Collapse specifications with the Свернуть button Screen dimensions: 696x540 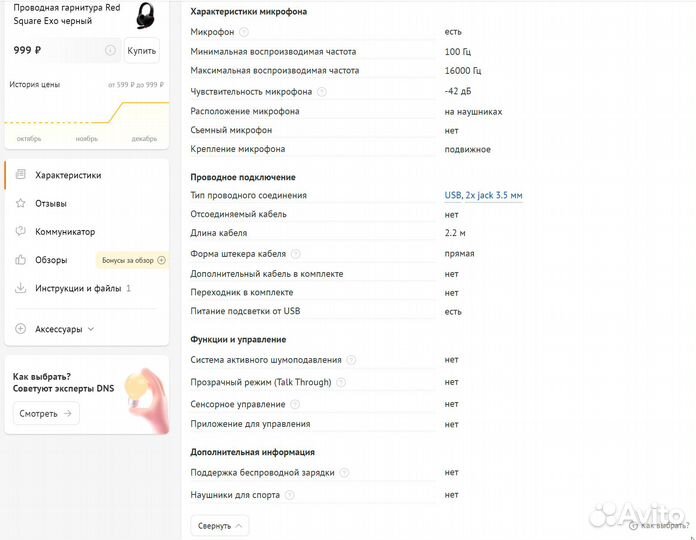pos(219,525)
